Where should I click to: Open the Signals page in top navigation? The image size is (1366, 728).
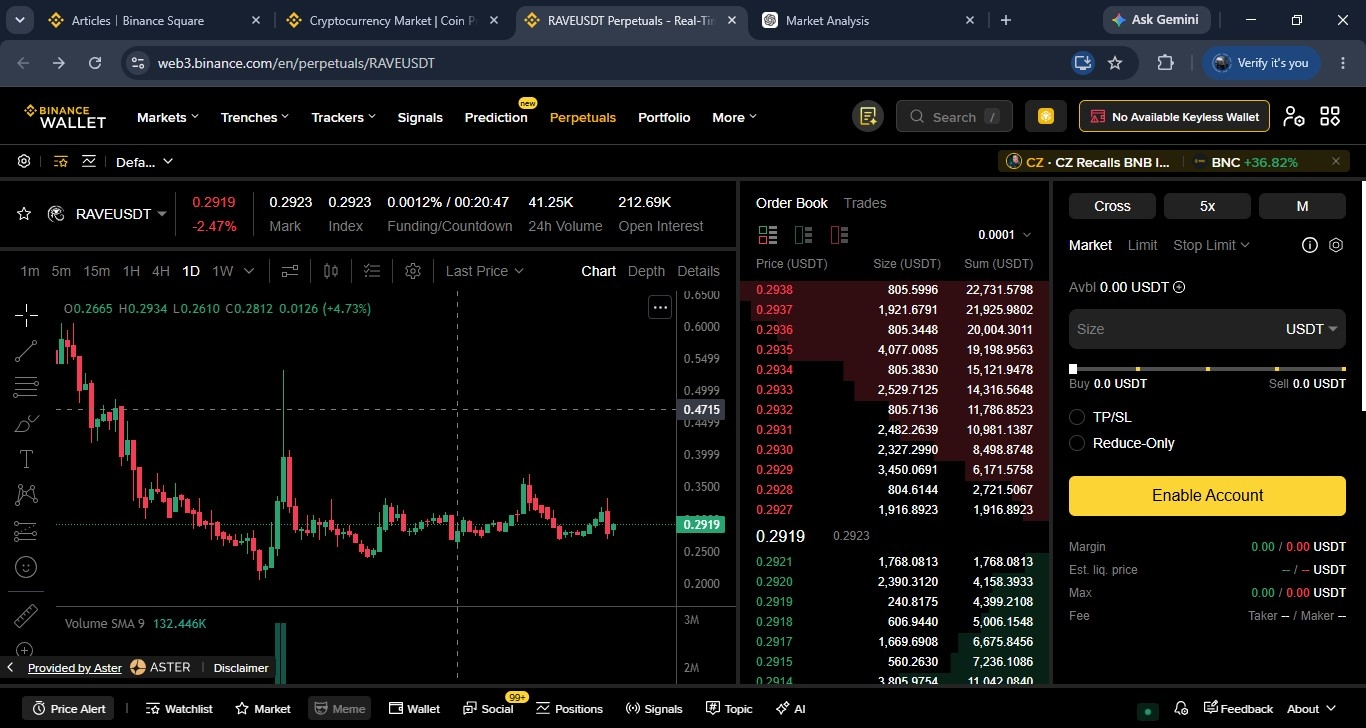click(420, 117)
